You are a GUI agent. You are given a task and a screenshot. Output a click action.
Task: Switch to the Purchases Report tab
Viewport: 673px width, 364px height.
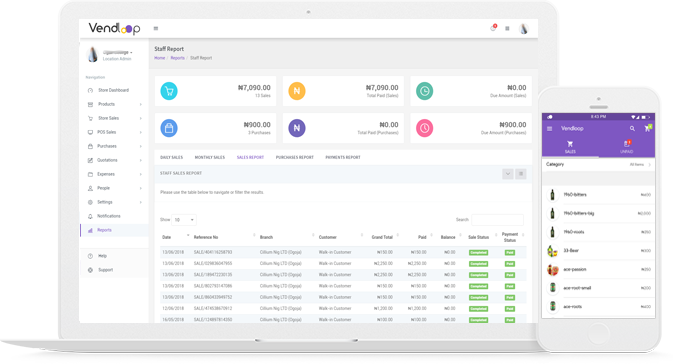tap(294, 158)
